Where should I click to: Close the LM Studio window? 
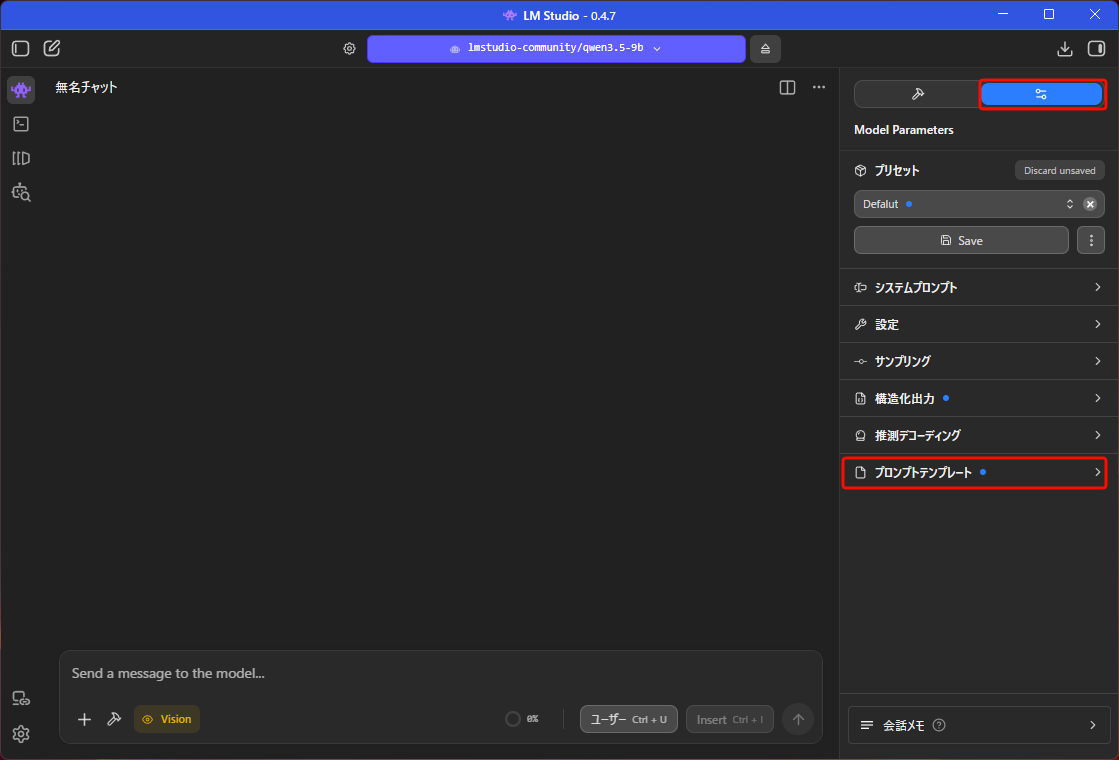coord(1095,14)
